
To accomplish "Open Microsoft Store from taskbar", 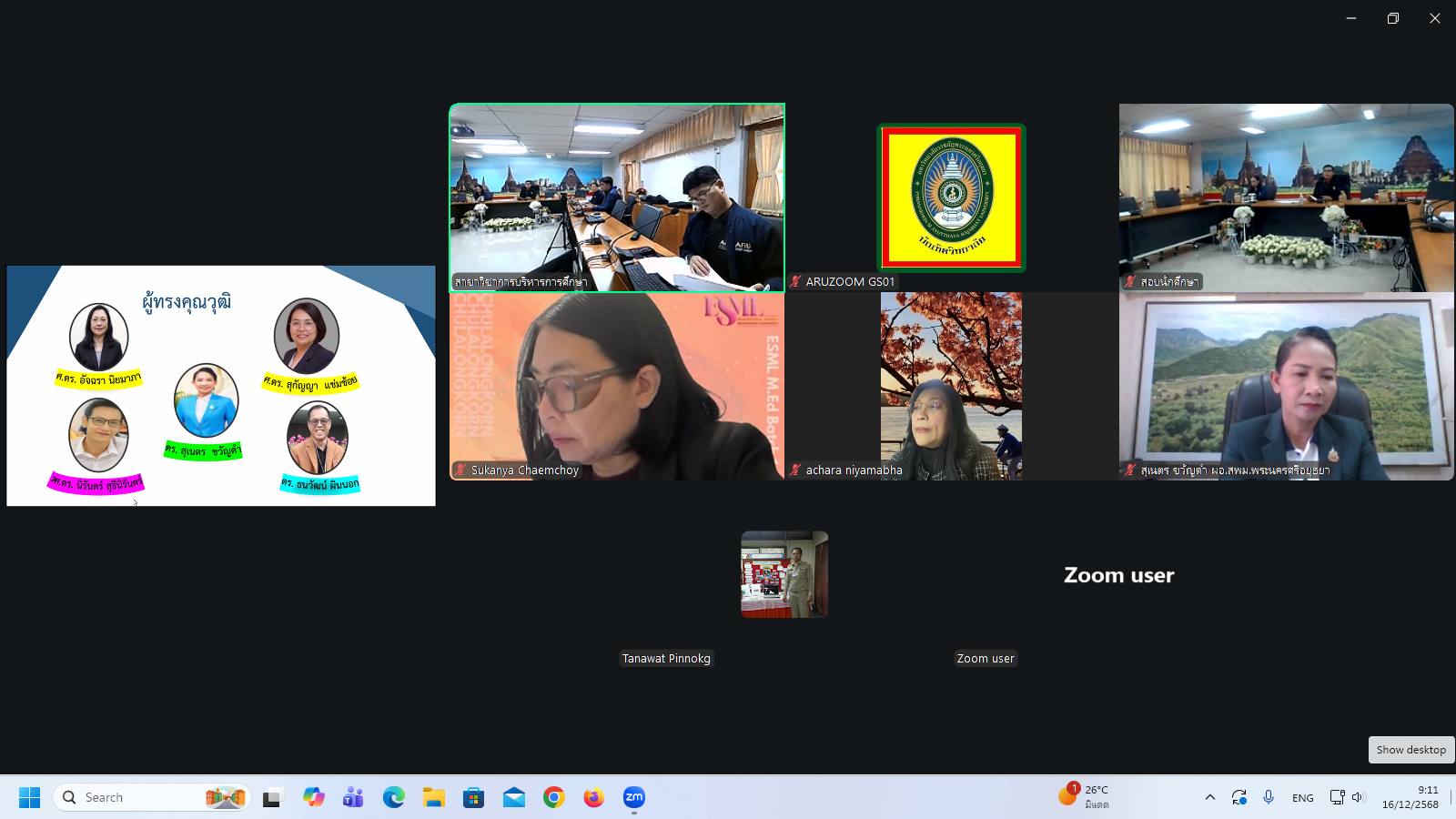I will tap(473, 797).
